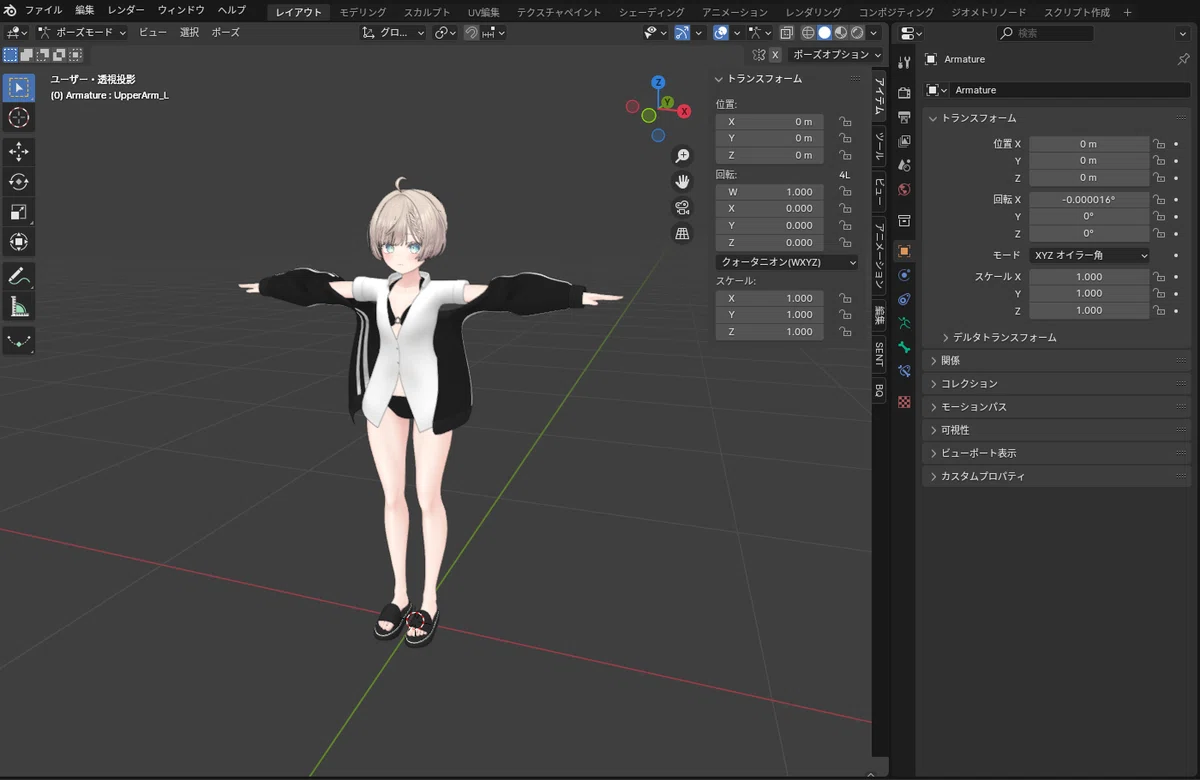The width and height of the screenshot is (1200, 780).
Task: Open the Bone Constraints properties tab icon
Action: [x=904, y=371]
